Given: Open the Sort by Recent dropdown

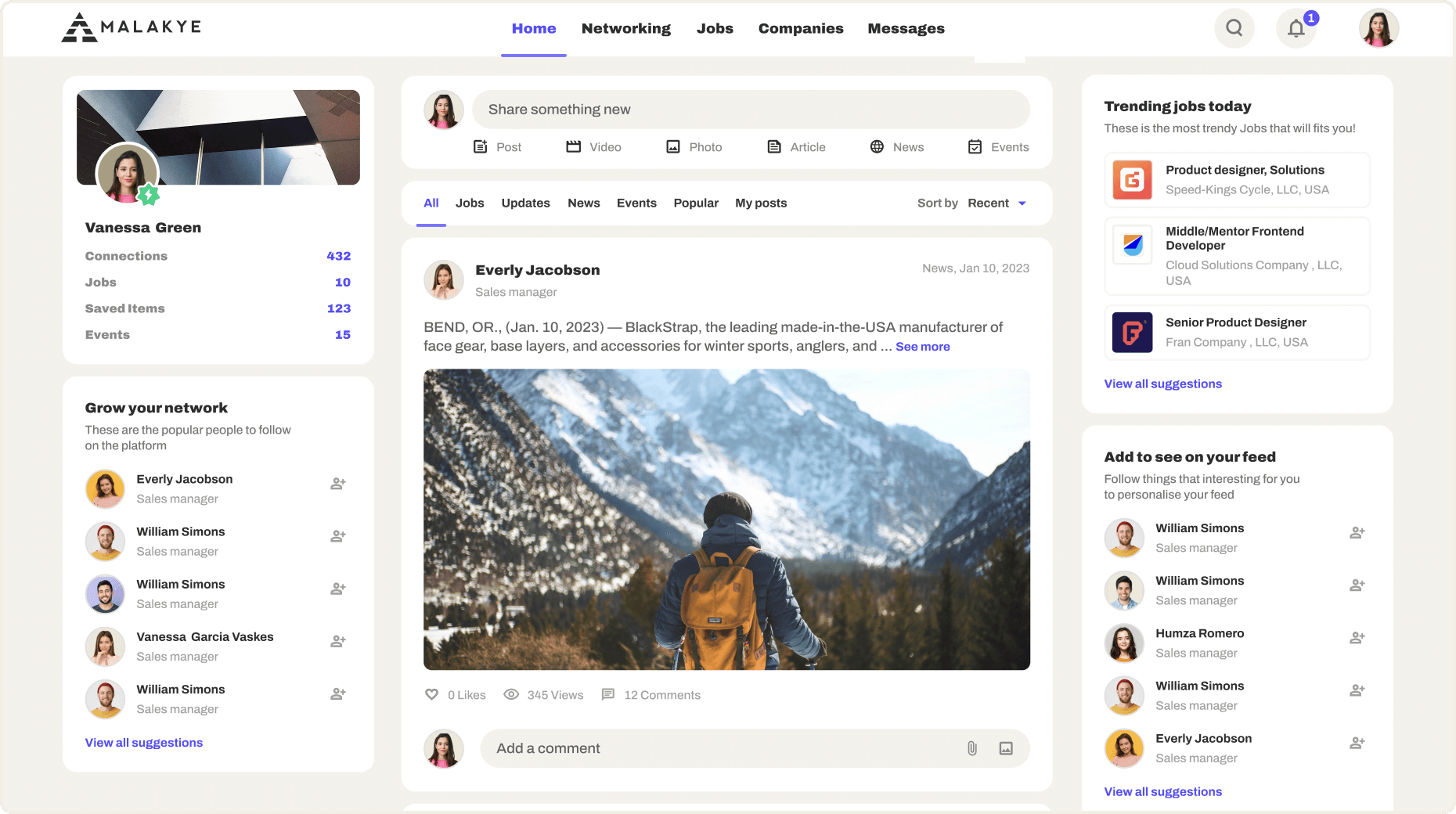Looking at the screenshot, I should pos(996,203).
